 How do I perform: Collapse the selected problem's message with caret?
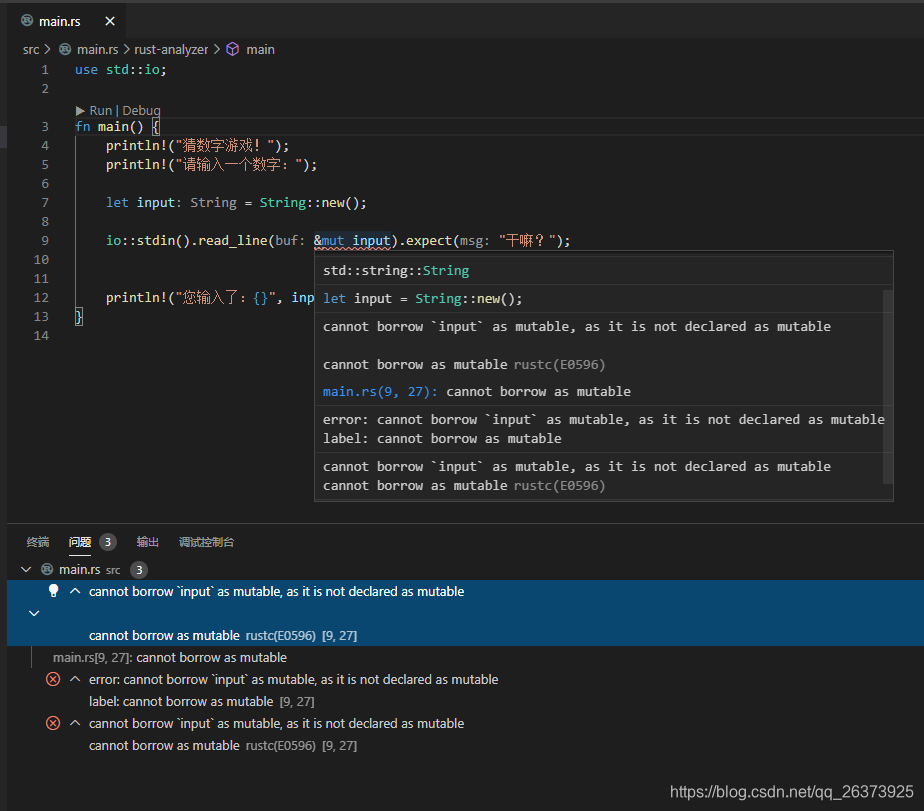tap(75, 591)
